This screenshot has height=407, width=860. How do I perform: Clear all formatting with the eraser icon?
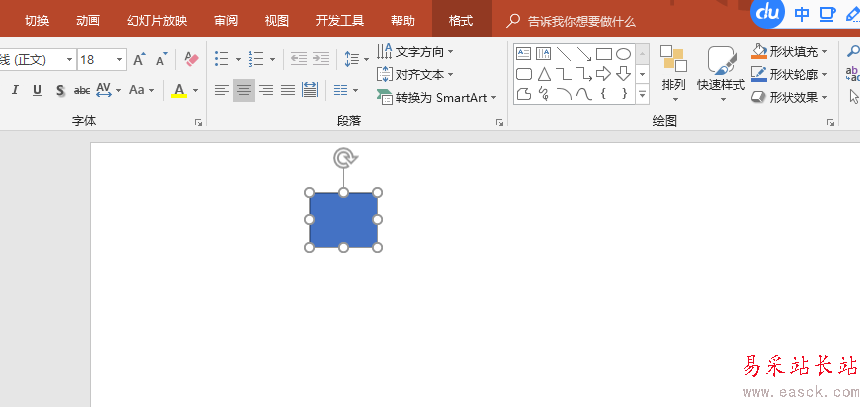coord(191,59)
